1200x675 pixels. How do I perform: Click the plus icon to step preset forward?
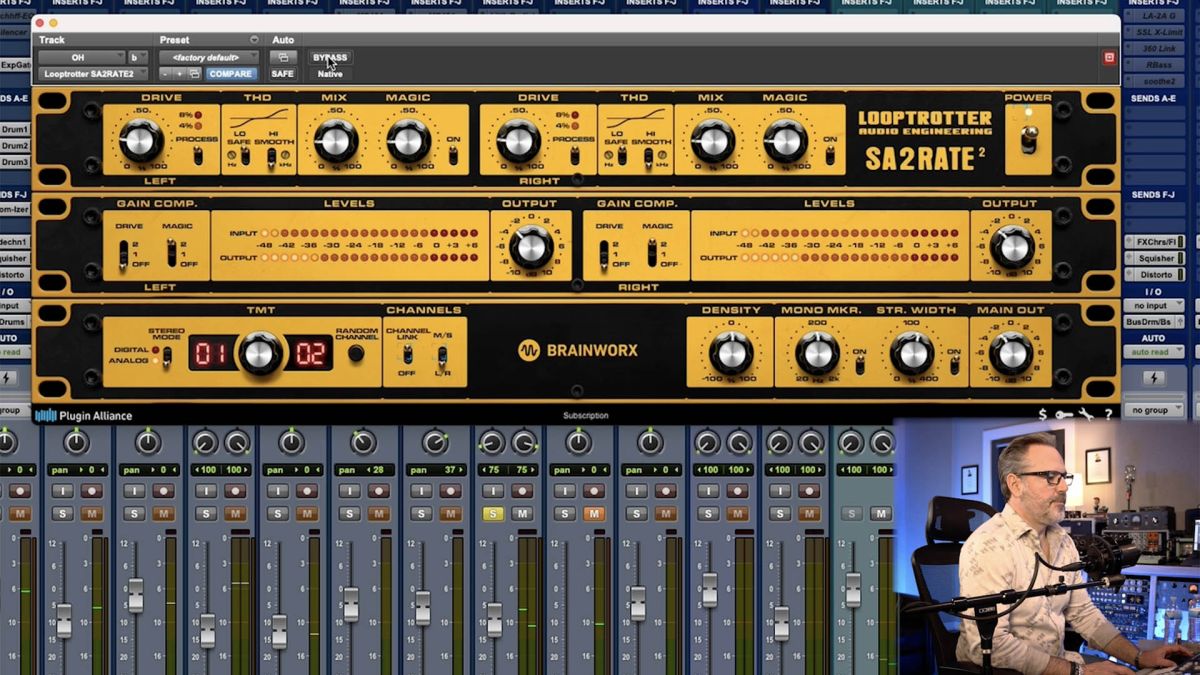(180, 73)
